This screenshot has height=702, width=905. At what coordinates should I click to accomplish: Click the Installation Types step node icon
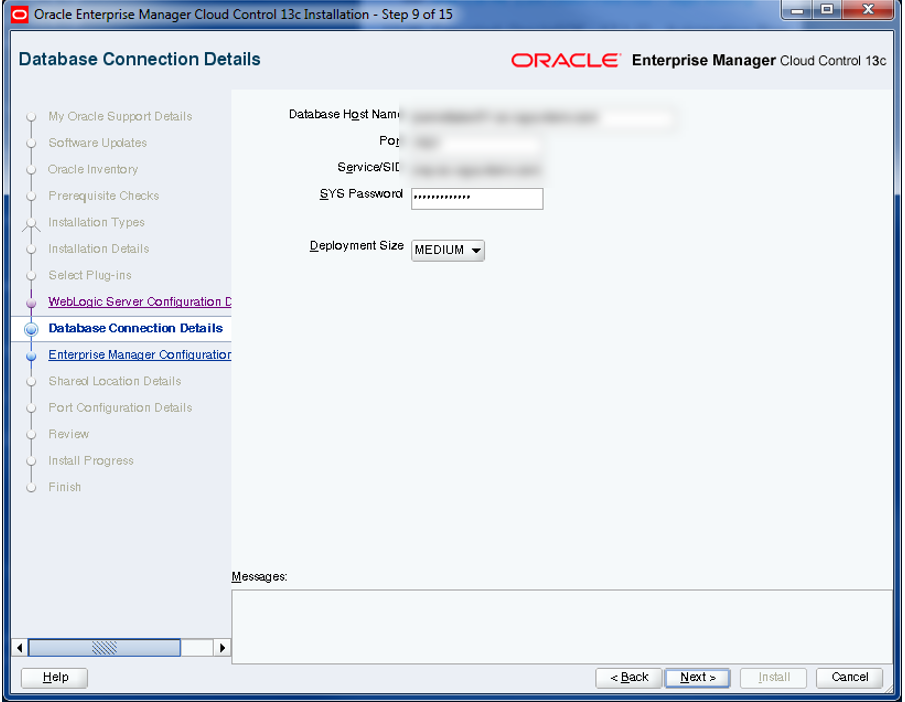31,222
